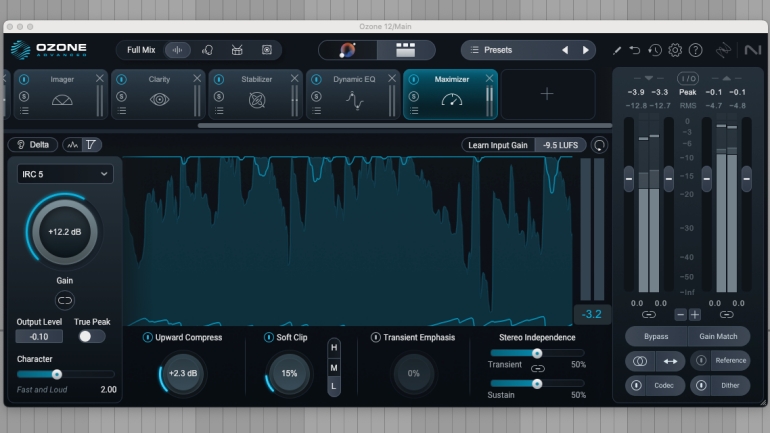The image size is (770, 433).
Task: Open the IRC 5 mode dropdown
Action: coord(65,174)
